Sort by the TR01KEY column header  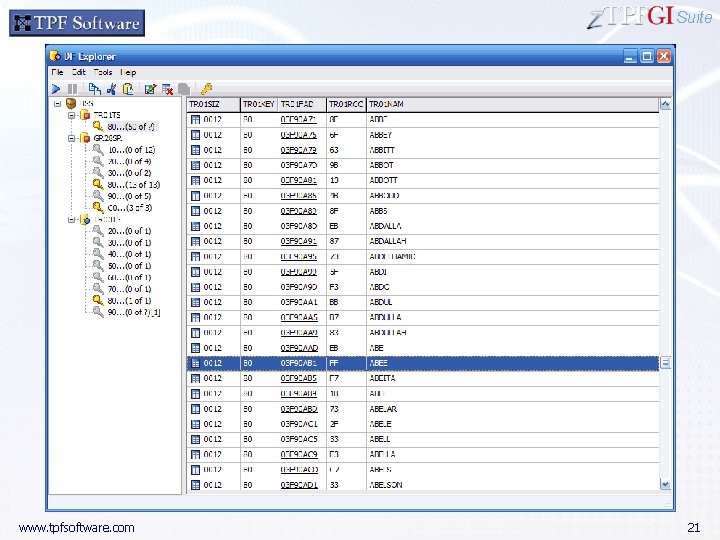pyautogui.click(x=259, y=105)
